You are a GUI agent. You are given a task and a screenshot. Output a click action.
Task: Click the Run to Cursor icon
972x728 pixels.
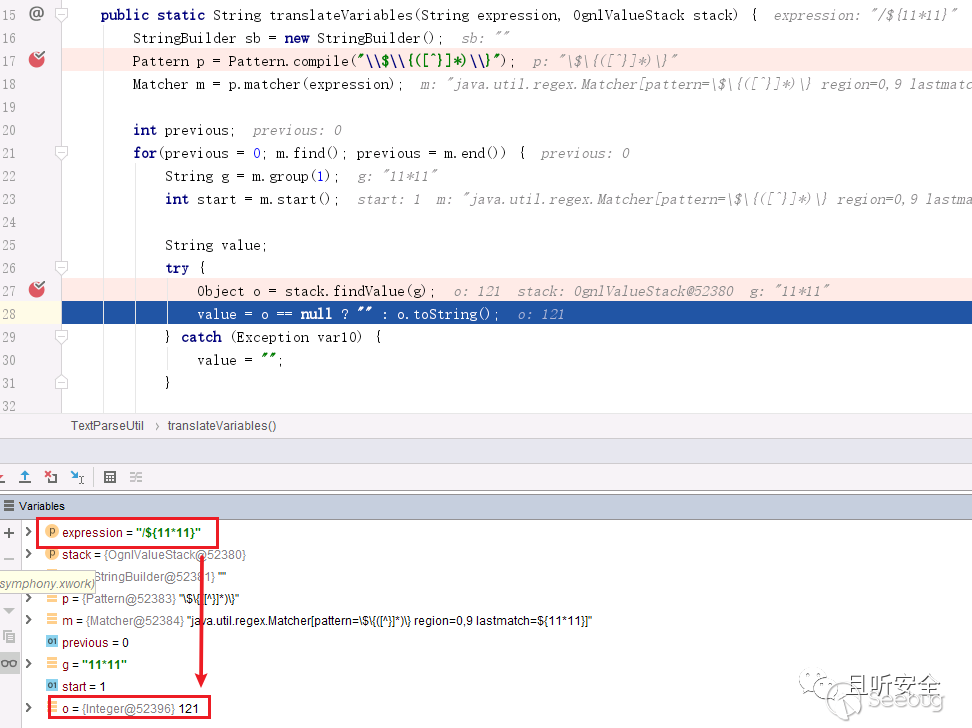tap(77, 477)
